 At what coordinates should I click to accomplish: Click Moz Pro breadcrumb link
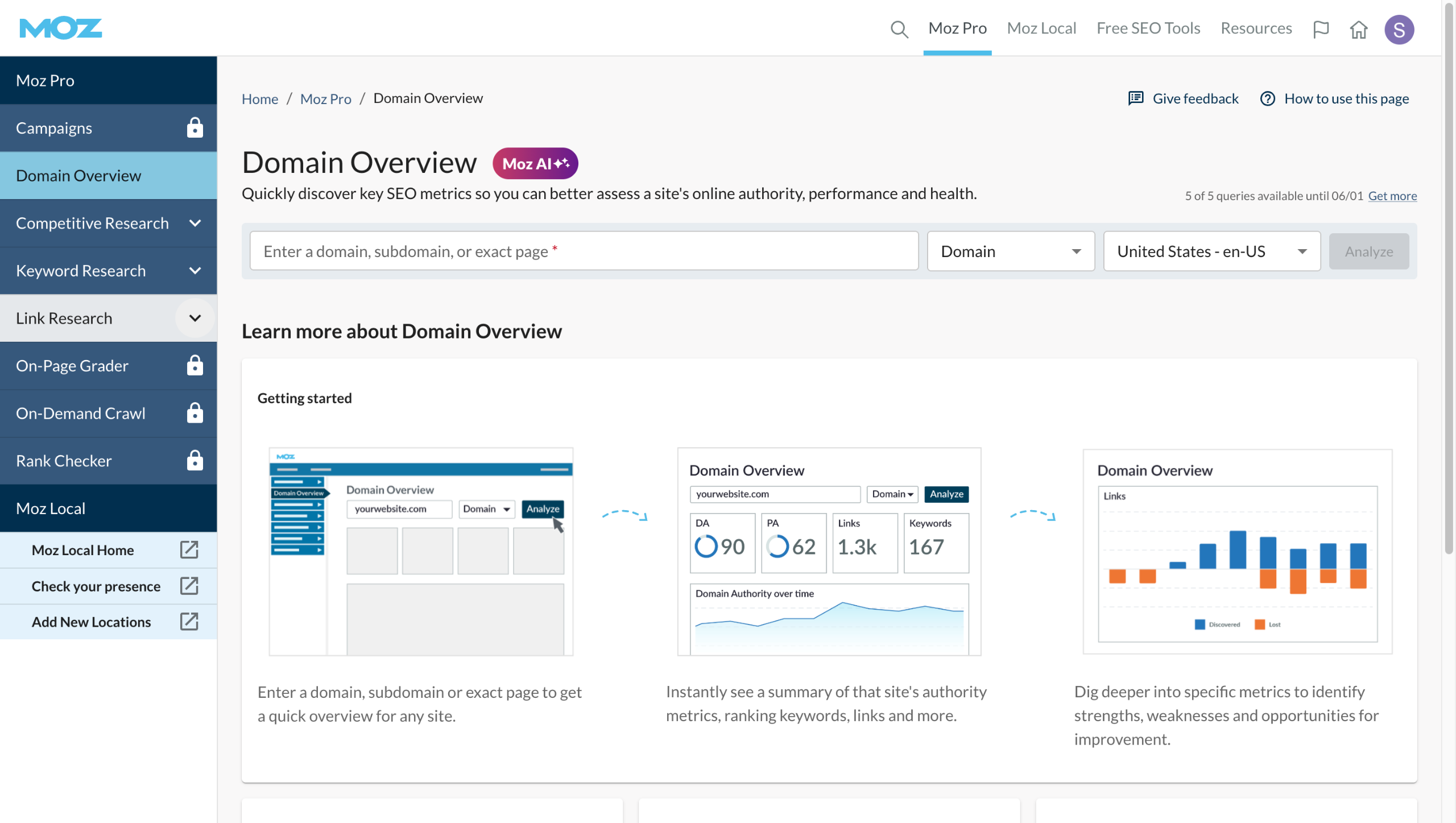pyautogui.click(x=326, y=99)
